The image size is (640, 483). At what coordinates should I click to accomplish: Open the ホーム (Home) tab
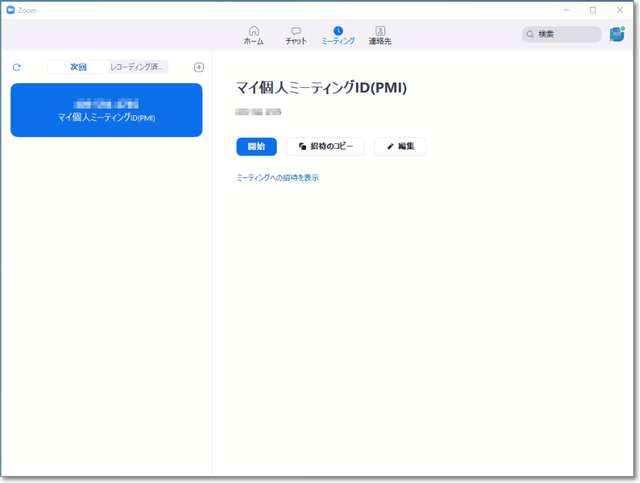[254, 36]
